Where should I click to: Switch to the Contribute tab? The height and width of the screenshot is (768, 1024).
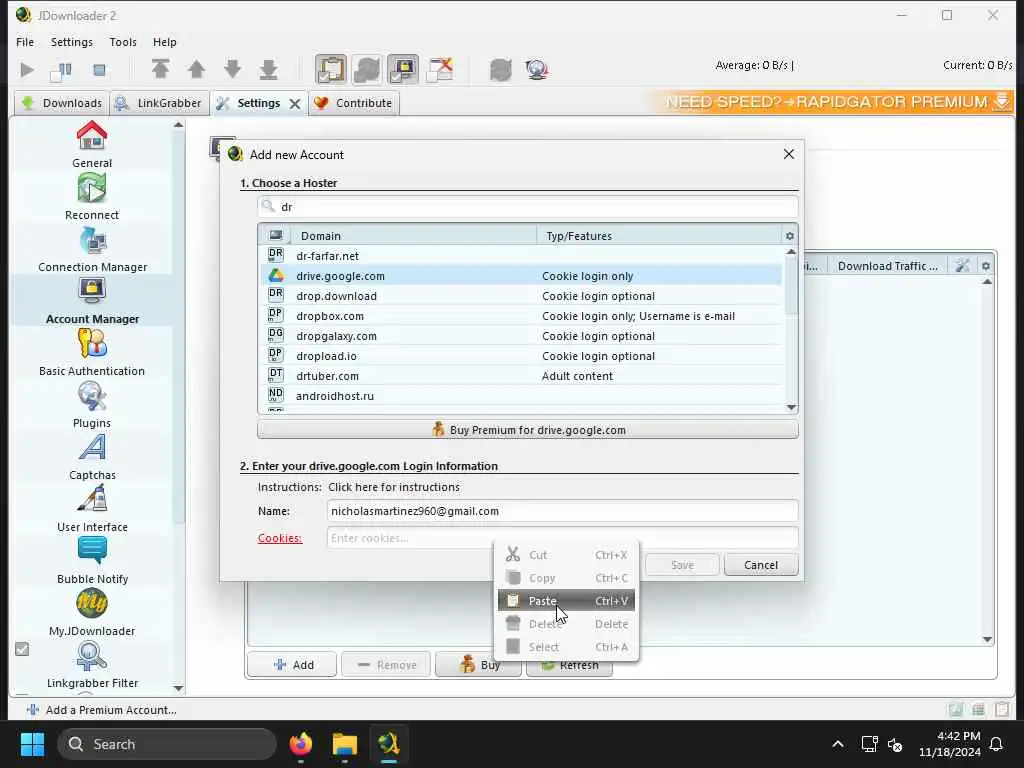point(353,103)
